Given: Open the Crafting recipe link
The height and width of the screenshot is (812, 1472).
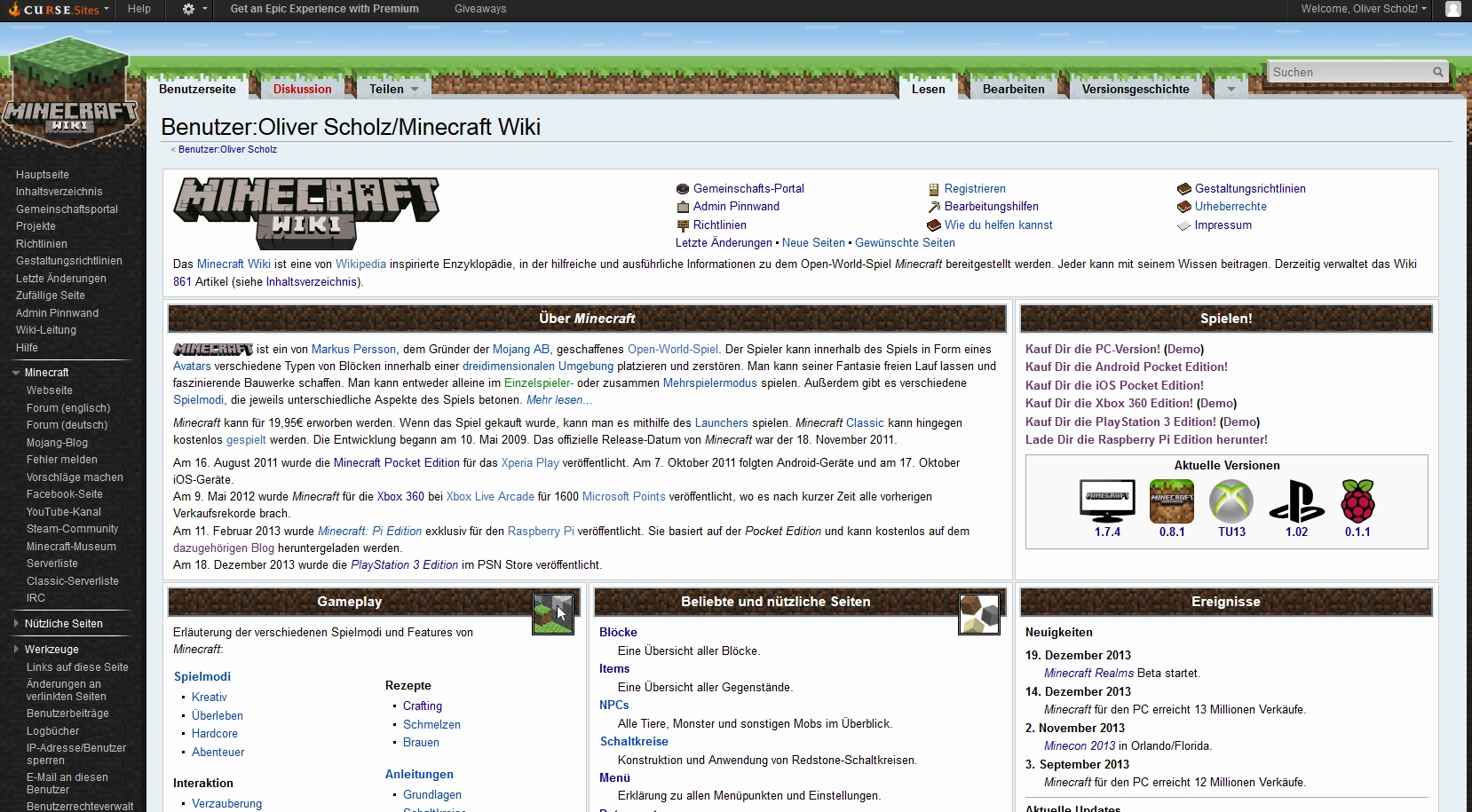Looking at the screenshot, I should pos(423,706).
